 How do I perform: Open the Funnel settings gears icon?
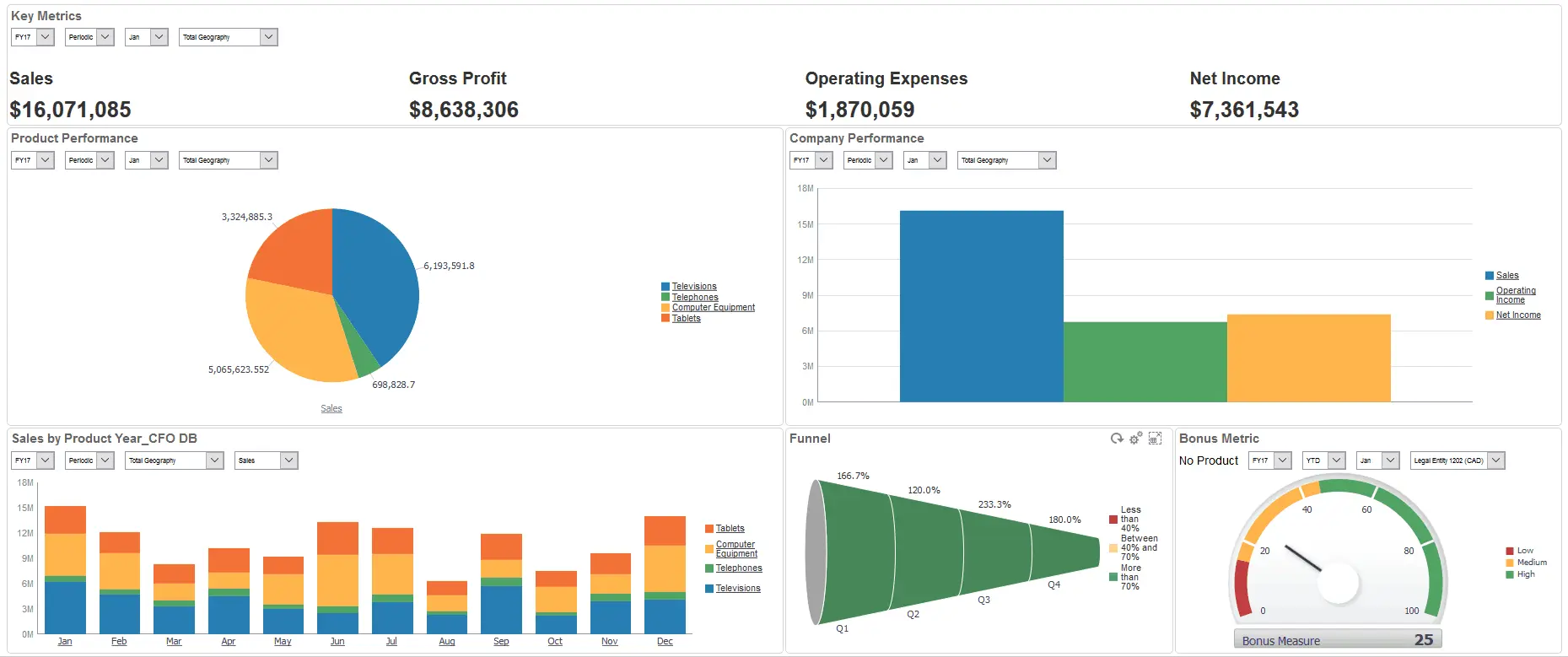pos(1136,439)
